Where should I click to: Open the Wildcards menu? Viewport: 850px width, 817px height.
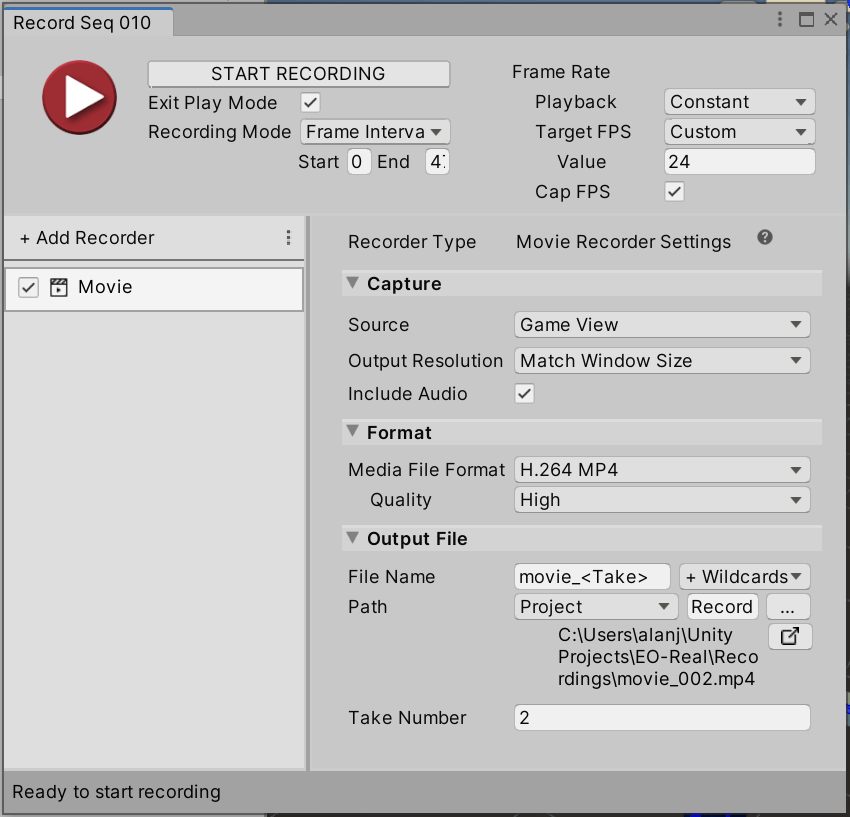coord(744,577)
